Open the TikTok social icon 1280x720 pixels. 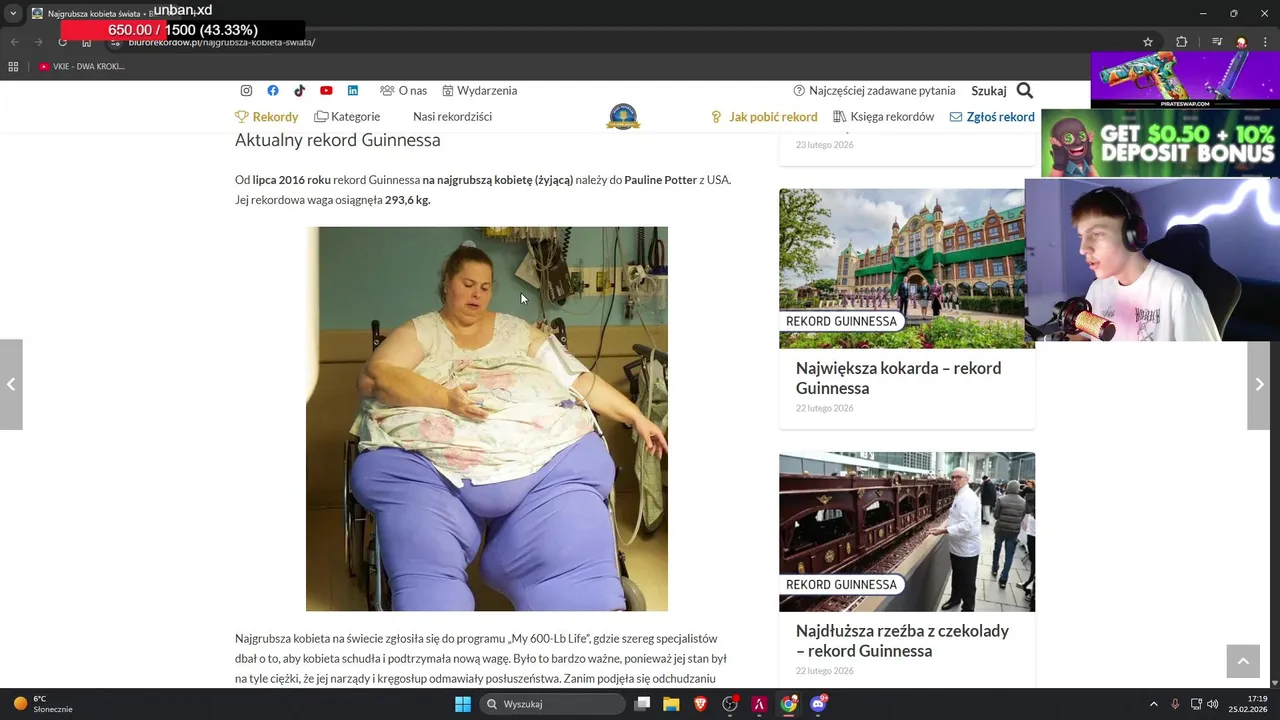[x=299, y=91]
